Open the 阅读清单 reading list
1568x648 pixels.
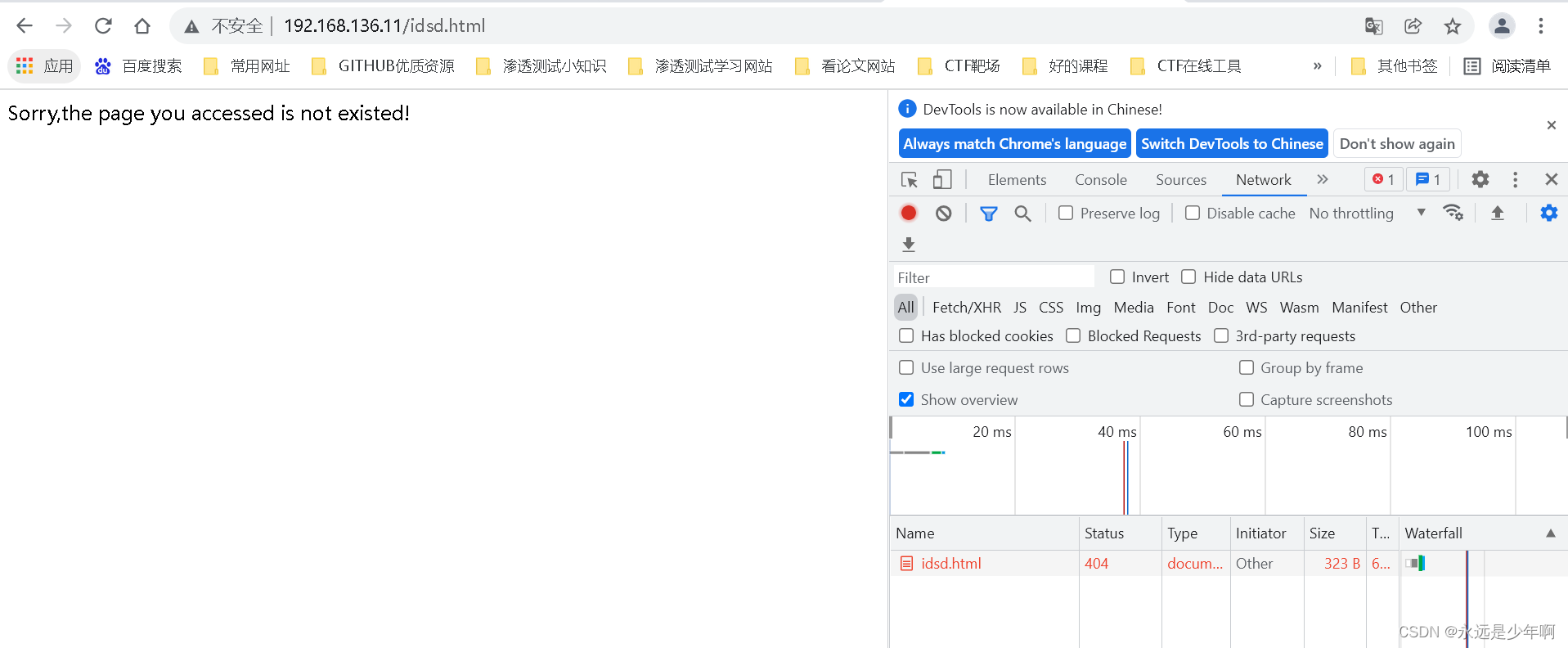click(1507, 66)
